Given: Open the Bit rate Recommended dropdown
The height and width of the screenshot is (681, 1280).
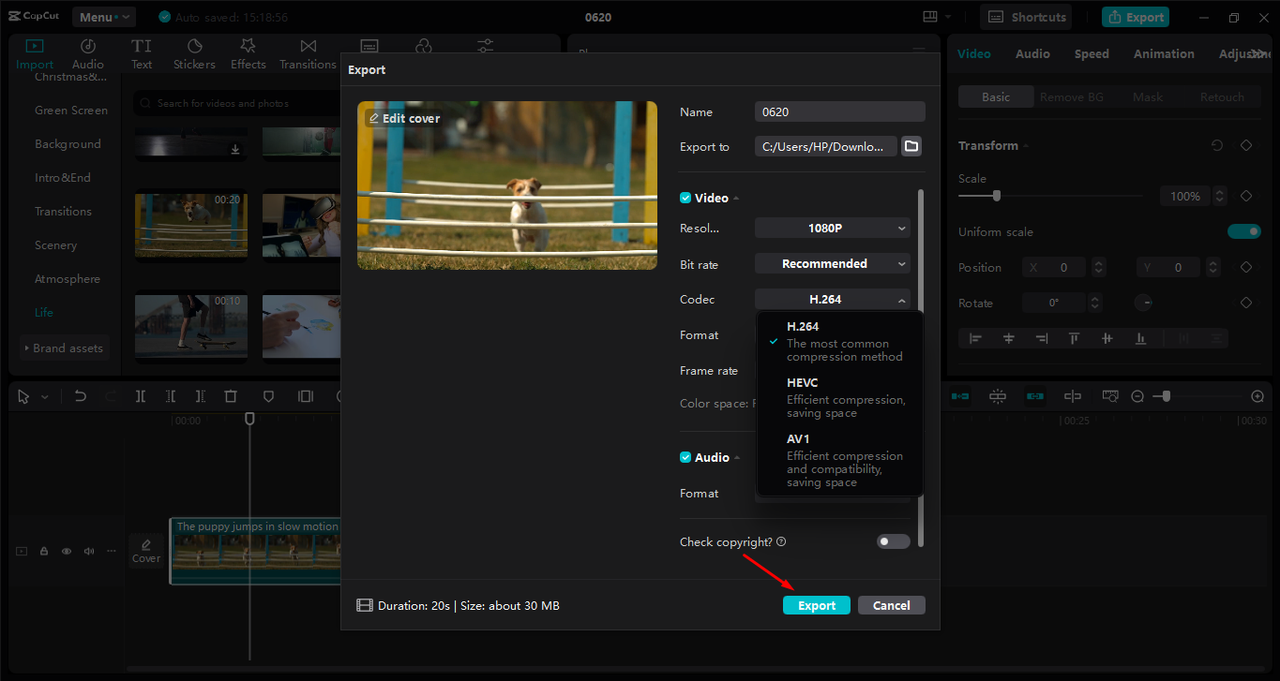Looking at the screenshot, I should click(832, 264).
